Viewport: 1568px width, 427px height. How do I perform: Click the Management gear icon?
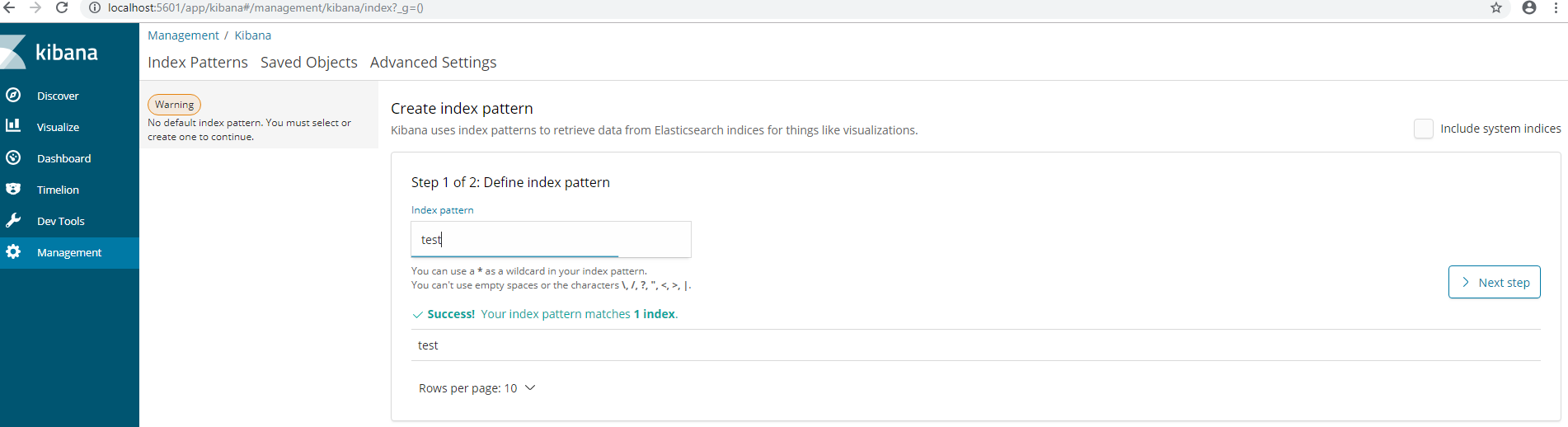13,251
